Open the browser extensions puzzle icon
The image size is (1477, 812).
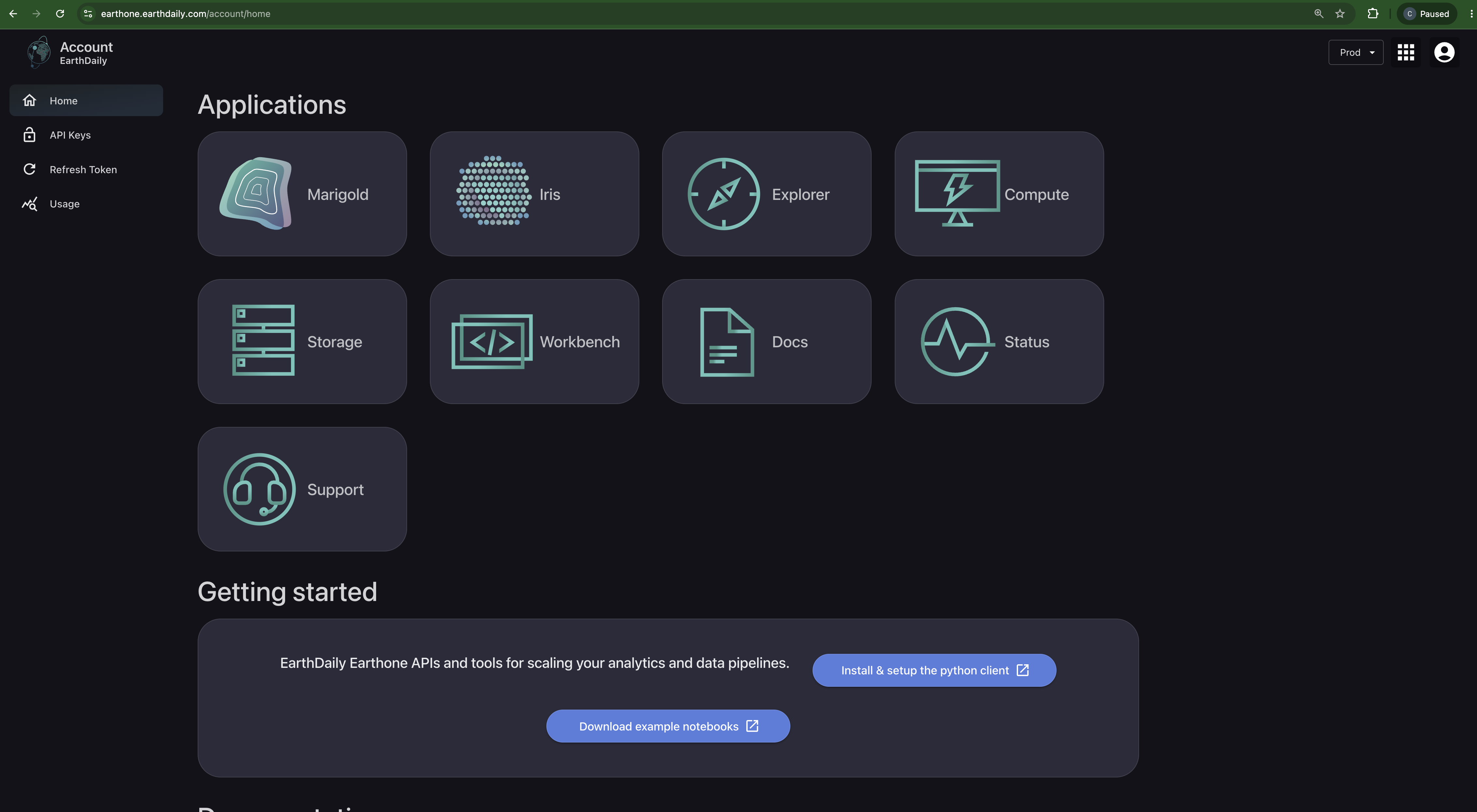click(x=1373, y=14)
